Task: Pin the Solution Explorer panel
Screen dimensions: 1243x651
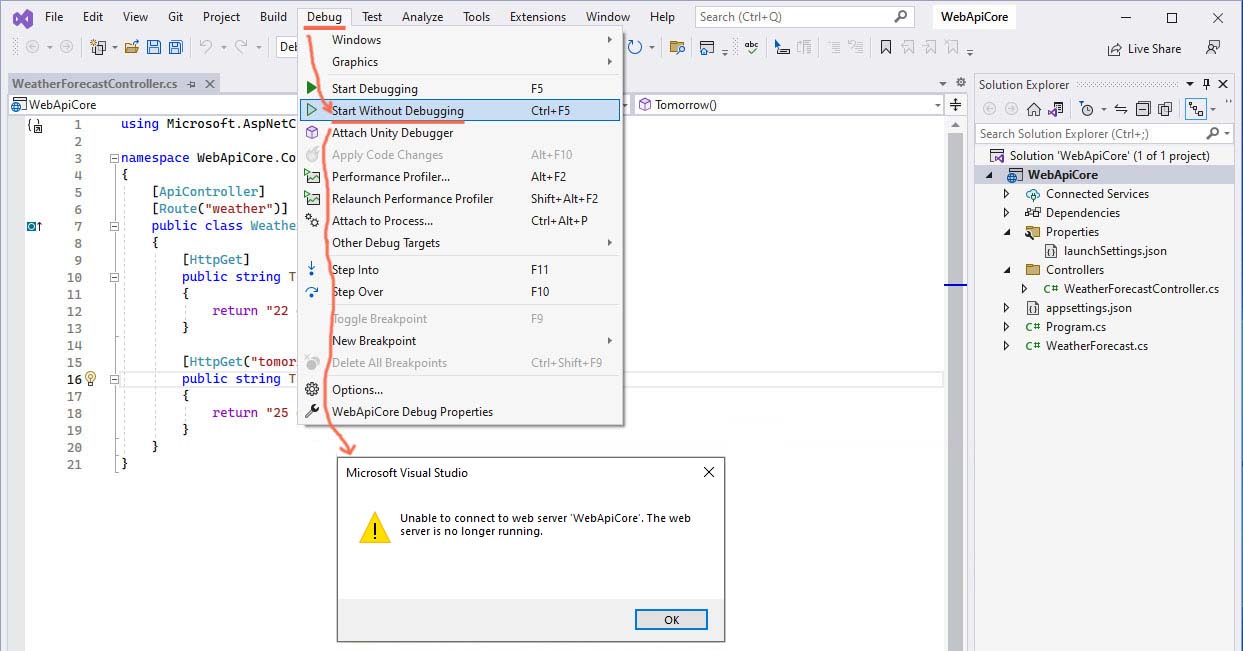Action: pos(1206,84)
